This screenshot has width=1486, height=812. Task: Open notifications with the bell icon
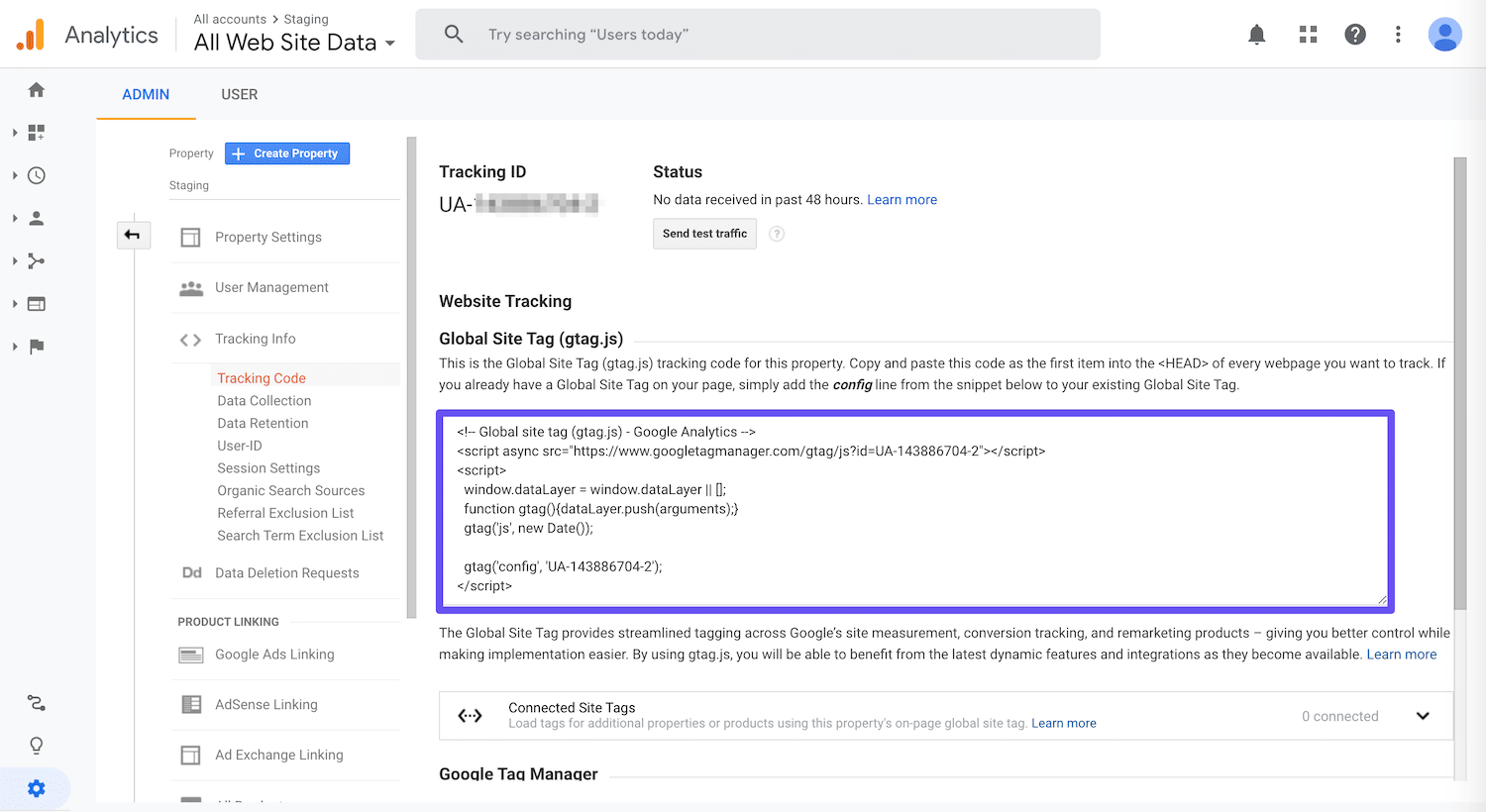tap(1256, 34)
